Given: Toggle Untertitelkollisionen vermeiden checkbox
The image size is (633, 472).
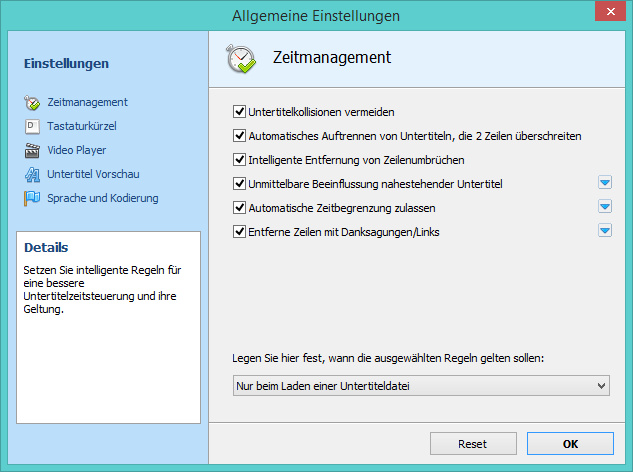Looking at the screenshot, I should point(239,112).
